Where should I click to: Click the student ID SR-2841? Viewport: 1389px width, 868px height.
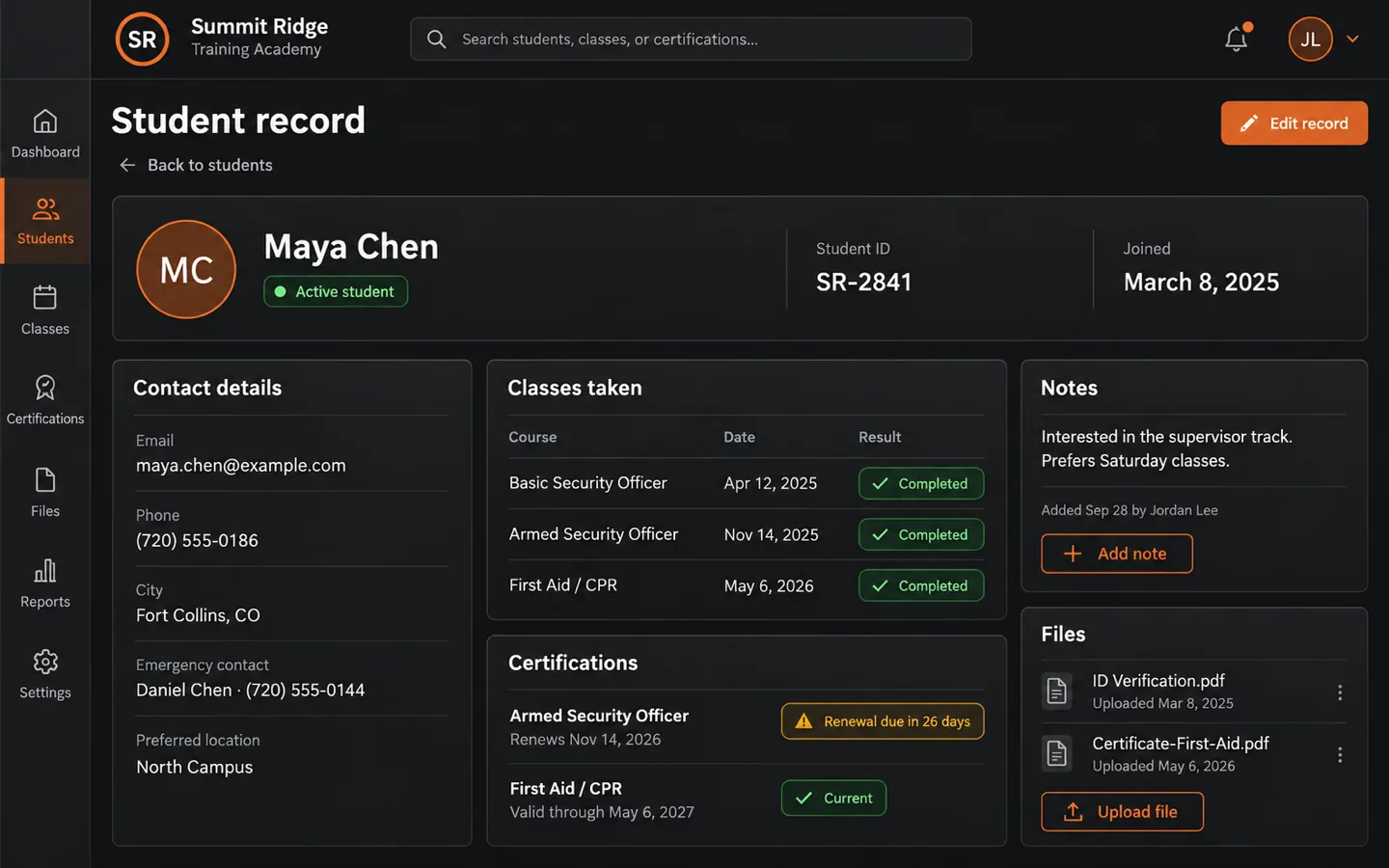864,282
